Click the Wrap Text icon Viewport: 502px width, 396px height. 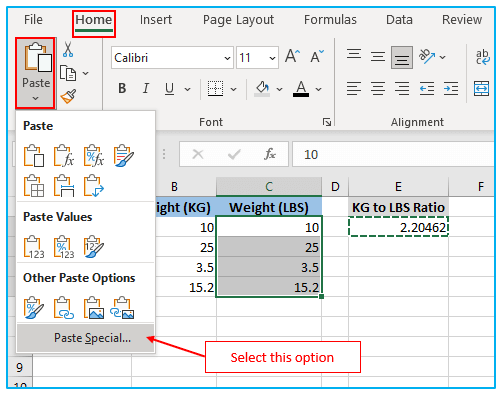click(482, 57)
